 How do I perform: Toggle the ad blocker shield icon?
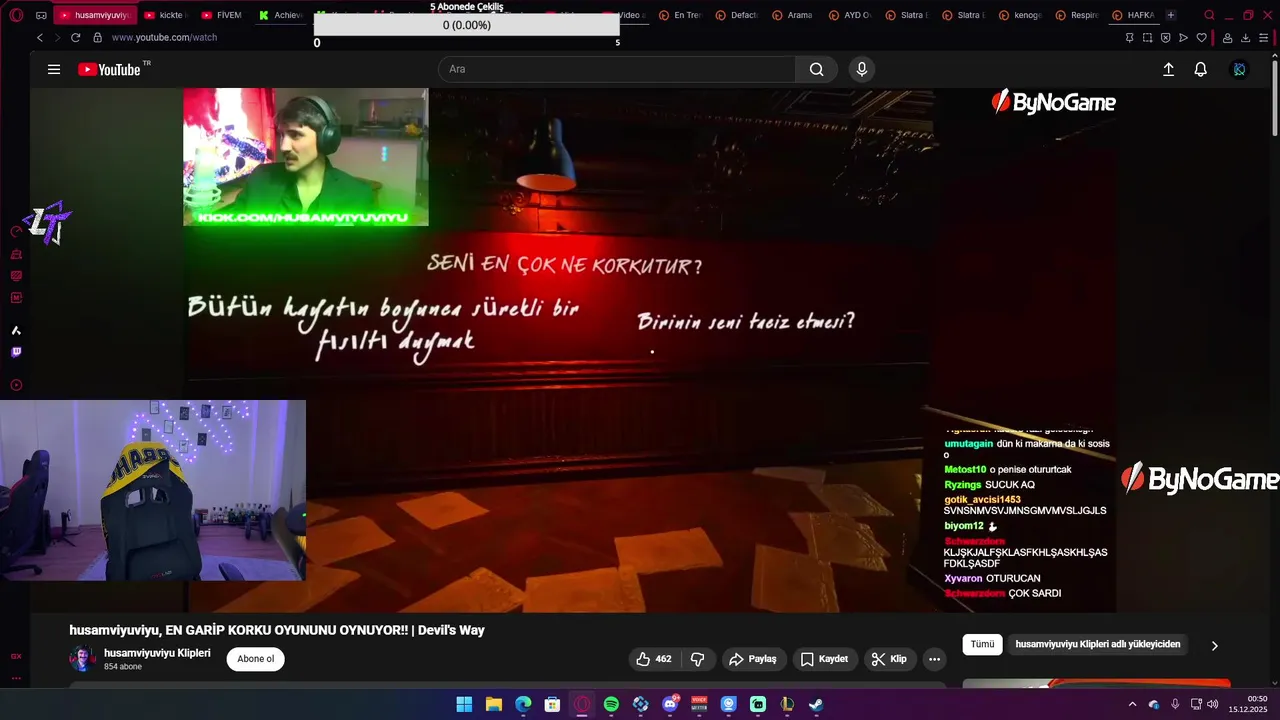coord(1165,37)
